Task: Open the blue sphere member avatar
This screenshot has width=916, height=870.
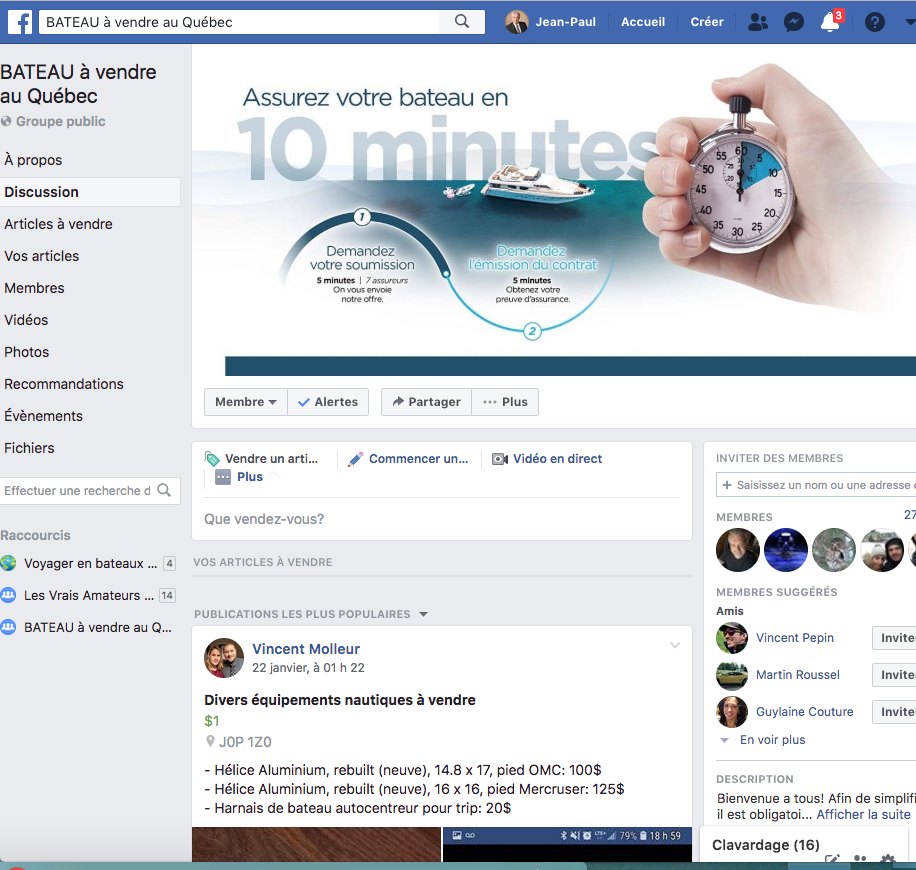Action: [x=786, y=550]
